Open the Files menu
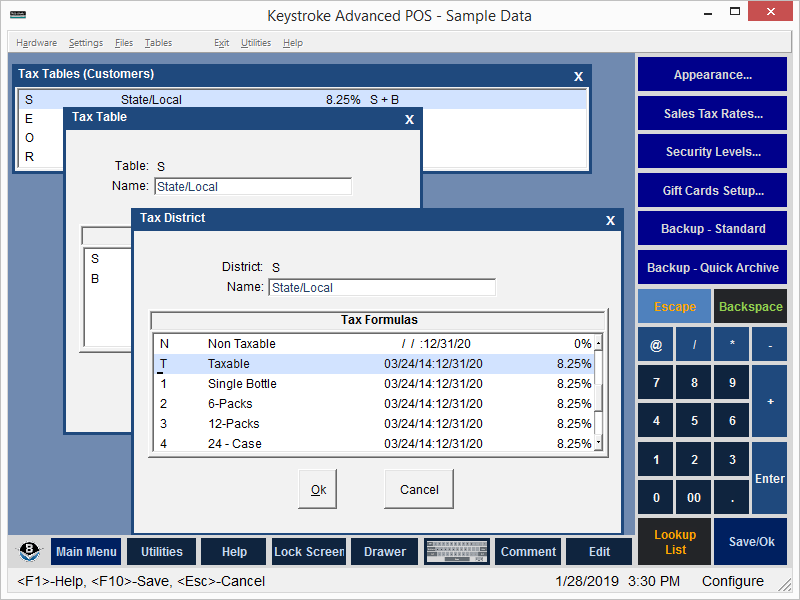Viewport: 800px width, 600px height. [x=124, y=43]
